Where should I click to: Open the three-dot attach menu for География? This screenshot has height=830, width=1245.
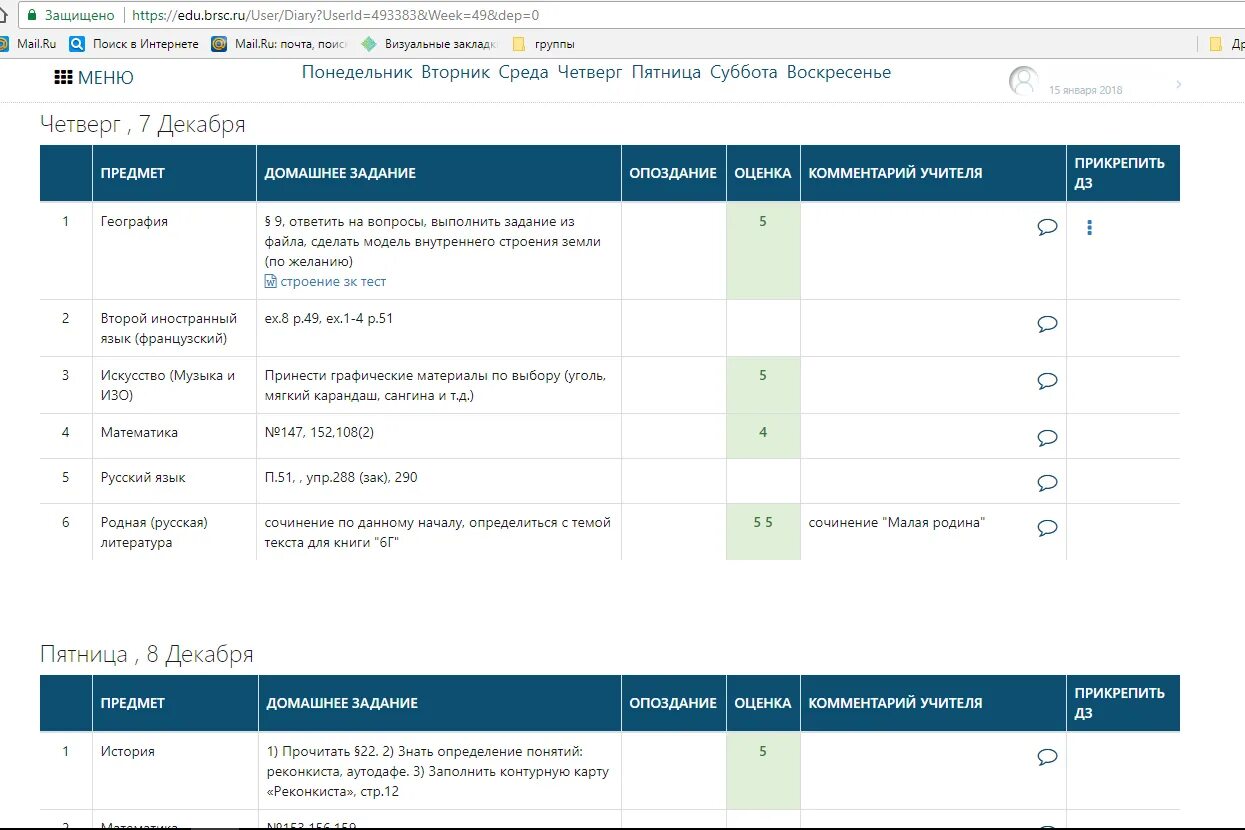click(x=1089, y=228)
